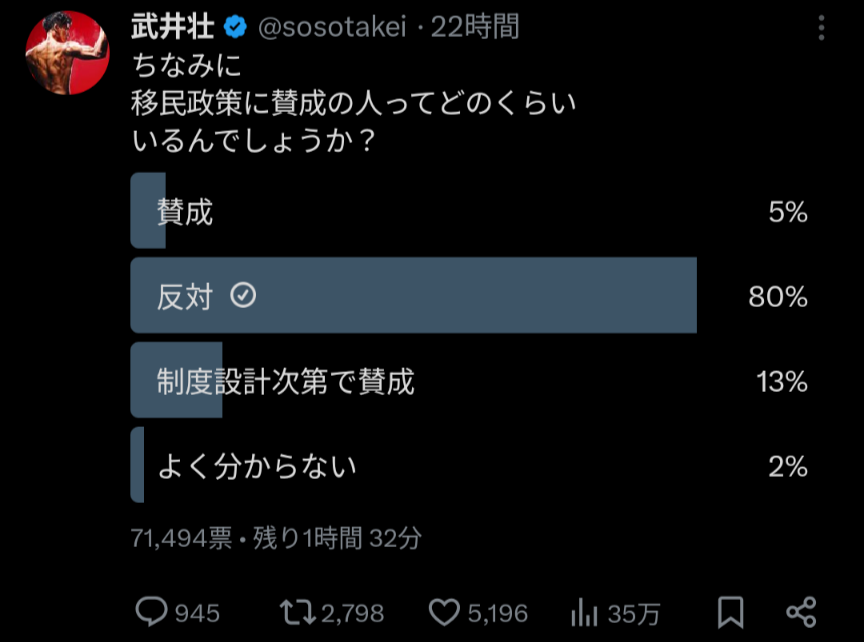
Task: Open view analytics bar chart icon
Action: [x=583, y=612]
